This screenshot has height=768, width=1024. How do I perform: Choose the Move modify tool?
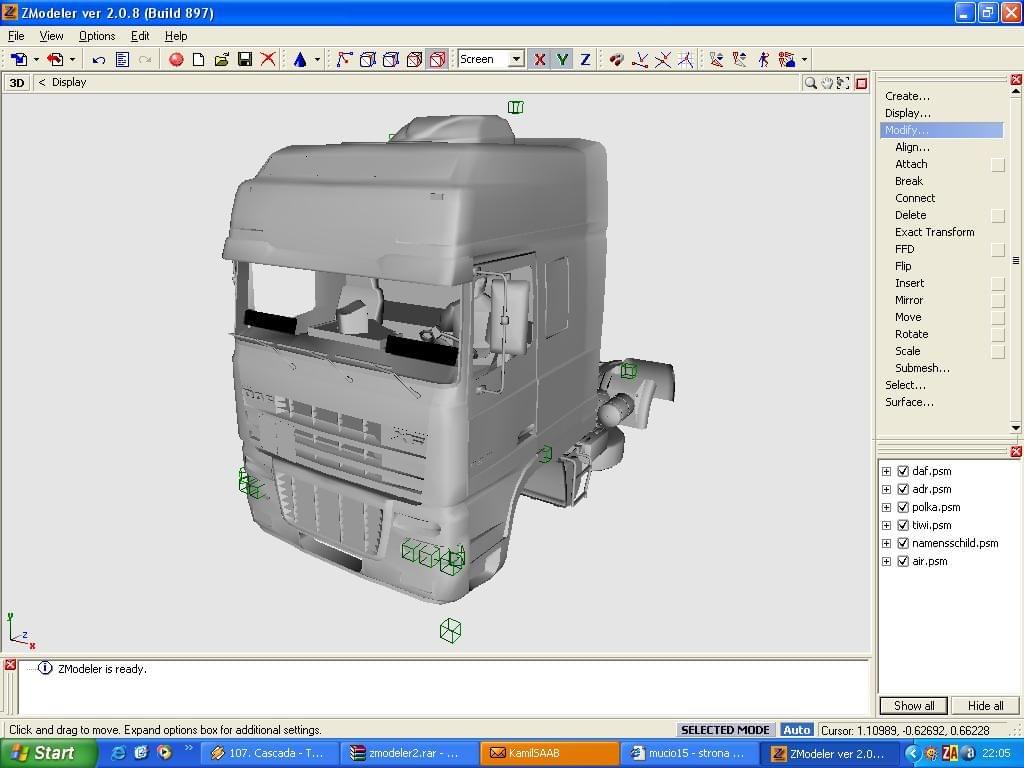point(908,317)
